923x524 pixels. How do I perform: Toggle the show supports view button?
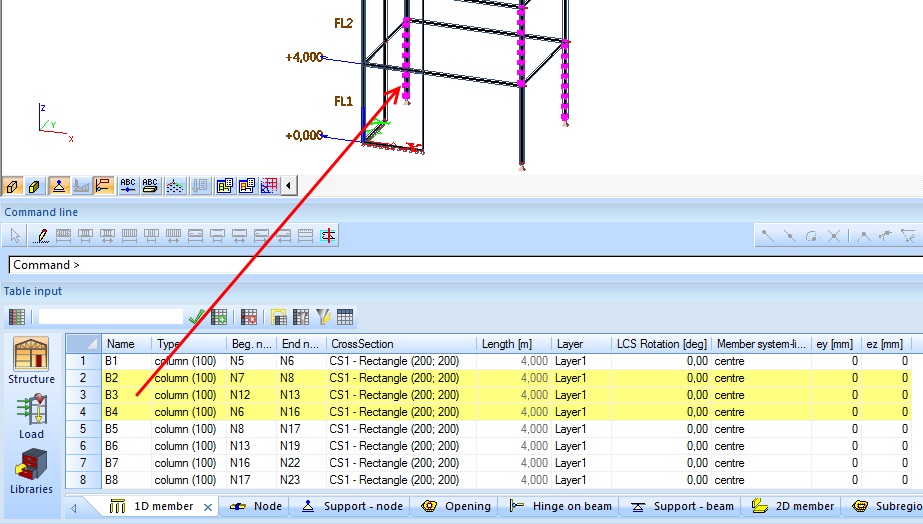coord(58,186)
